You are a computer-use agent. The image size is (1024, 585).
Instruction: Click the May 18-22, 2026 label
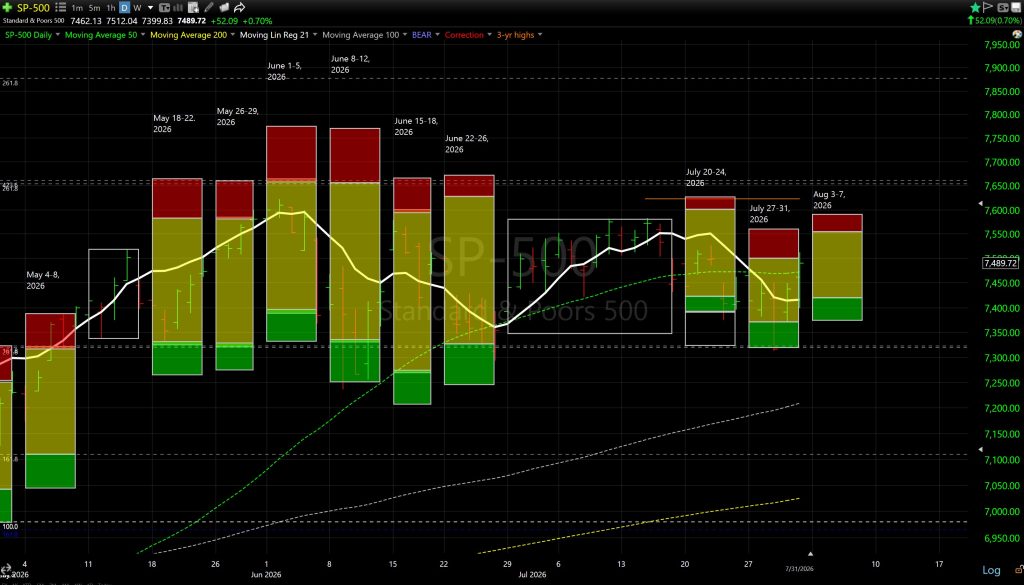(174, 123)
